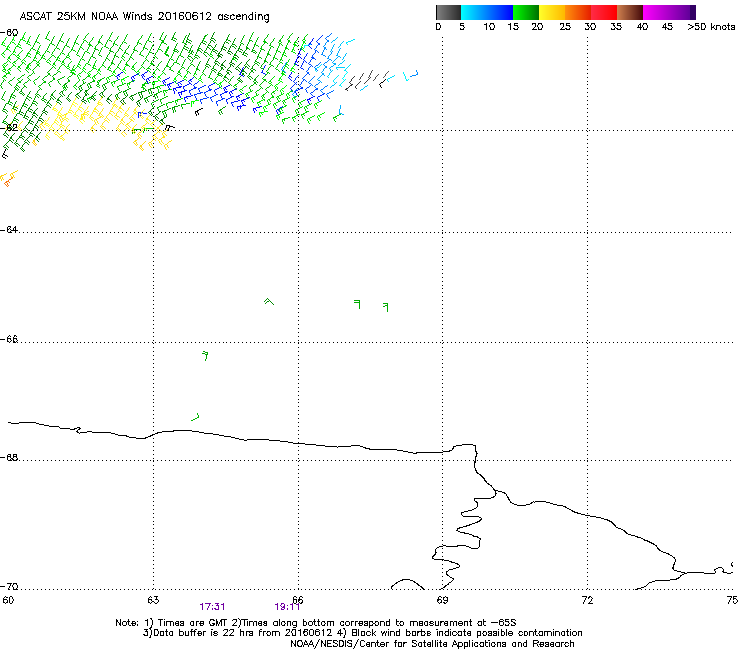
Task: Click the gray 0-5 knots color swatch
Action: click(x=448, y=12)
